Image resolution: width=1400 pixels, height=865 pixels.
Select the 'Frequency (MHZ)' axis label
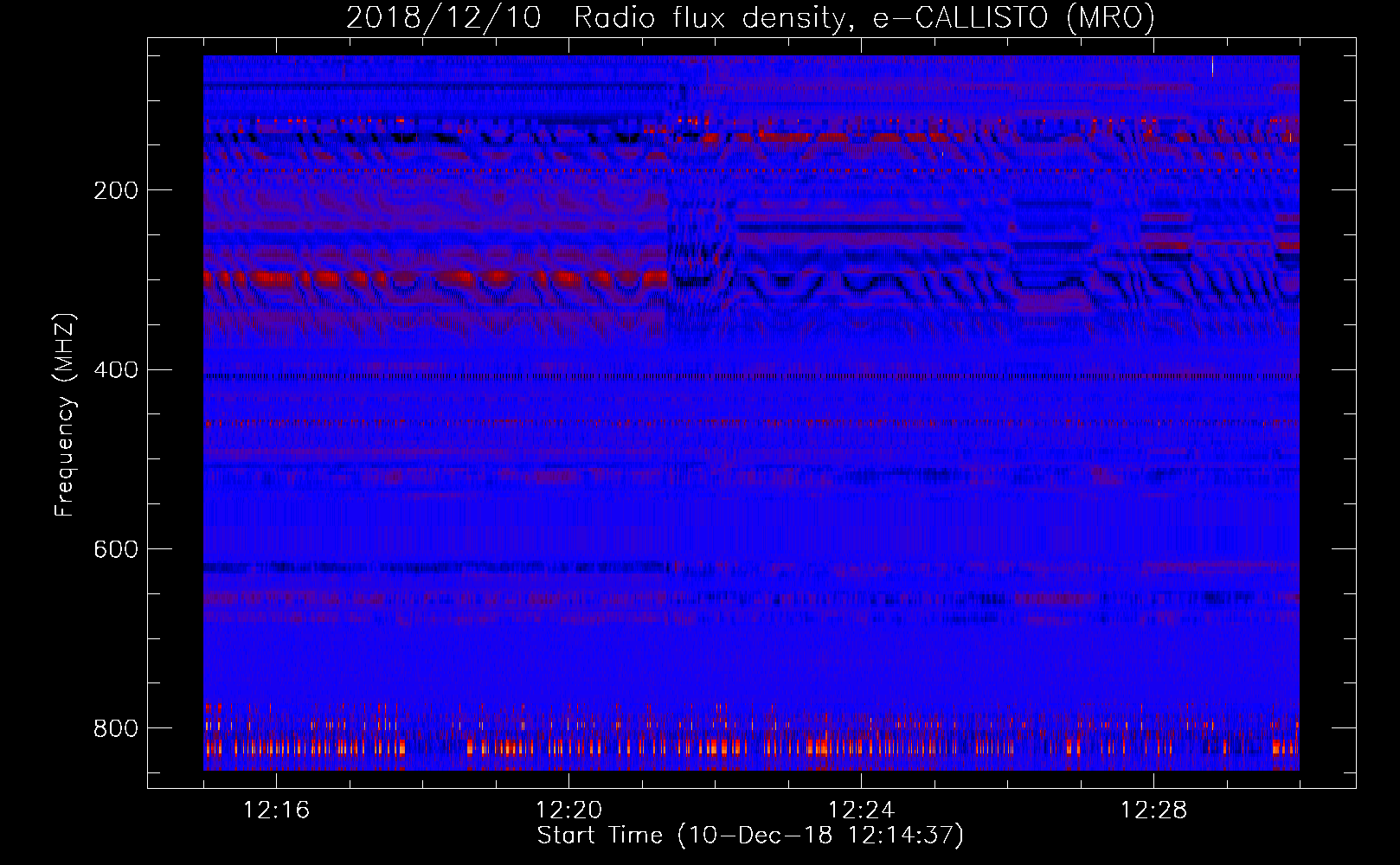pyautogui.click(x=65, y=414)
